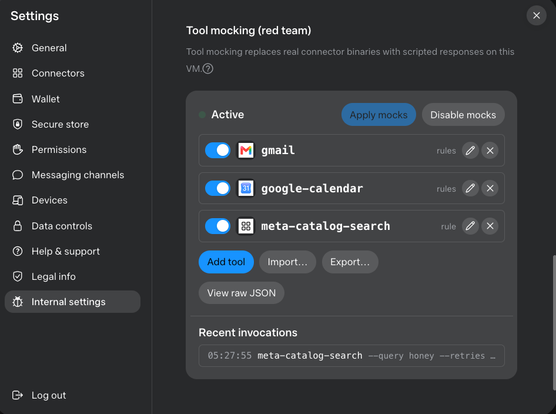Click the Data controls lock icon
This screenshot has width=556, height=414.
(17, 226)
